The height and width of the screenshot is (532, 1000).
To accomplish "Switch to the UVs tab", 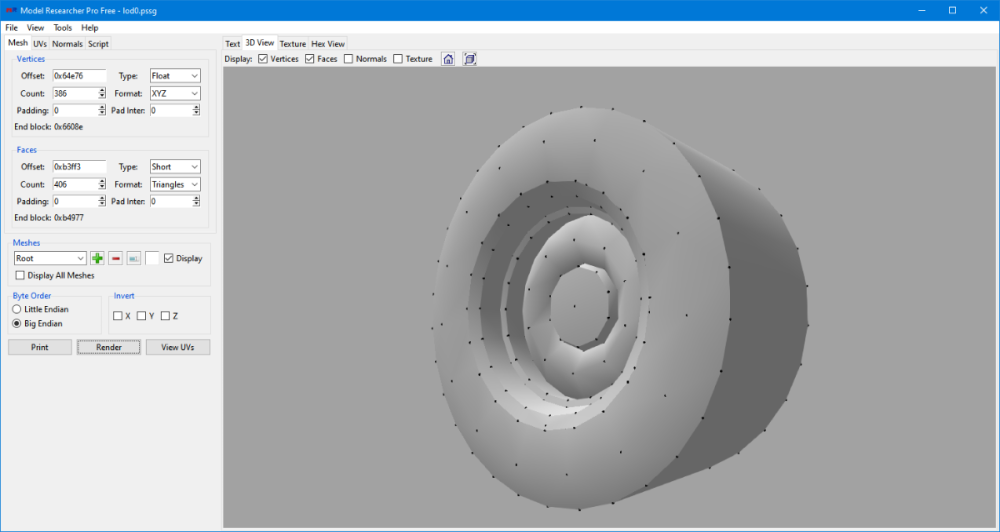I will (x=40, y=44).
